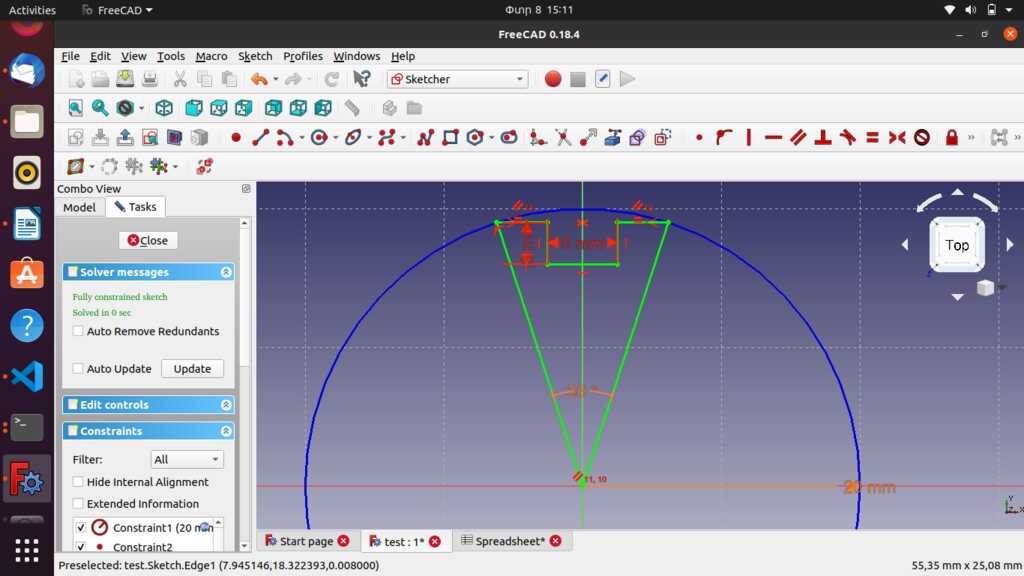Collapse the Constraints section
The image size is (1024, 576).
[226, 431]
